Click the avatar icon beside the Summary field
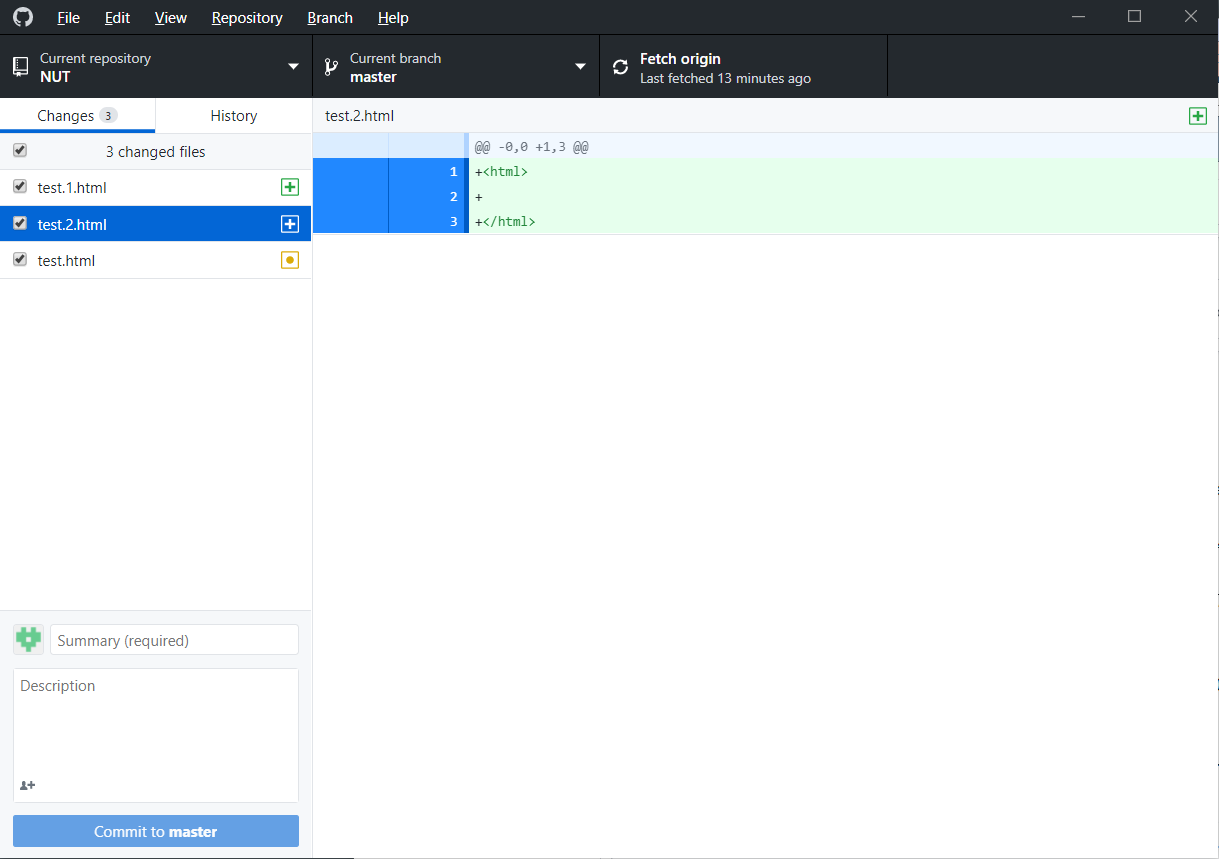 (28, 639)
